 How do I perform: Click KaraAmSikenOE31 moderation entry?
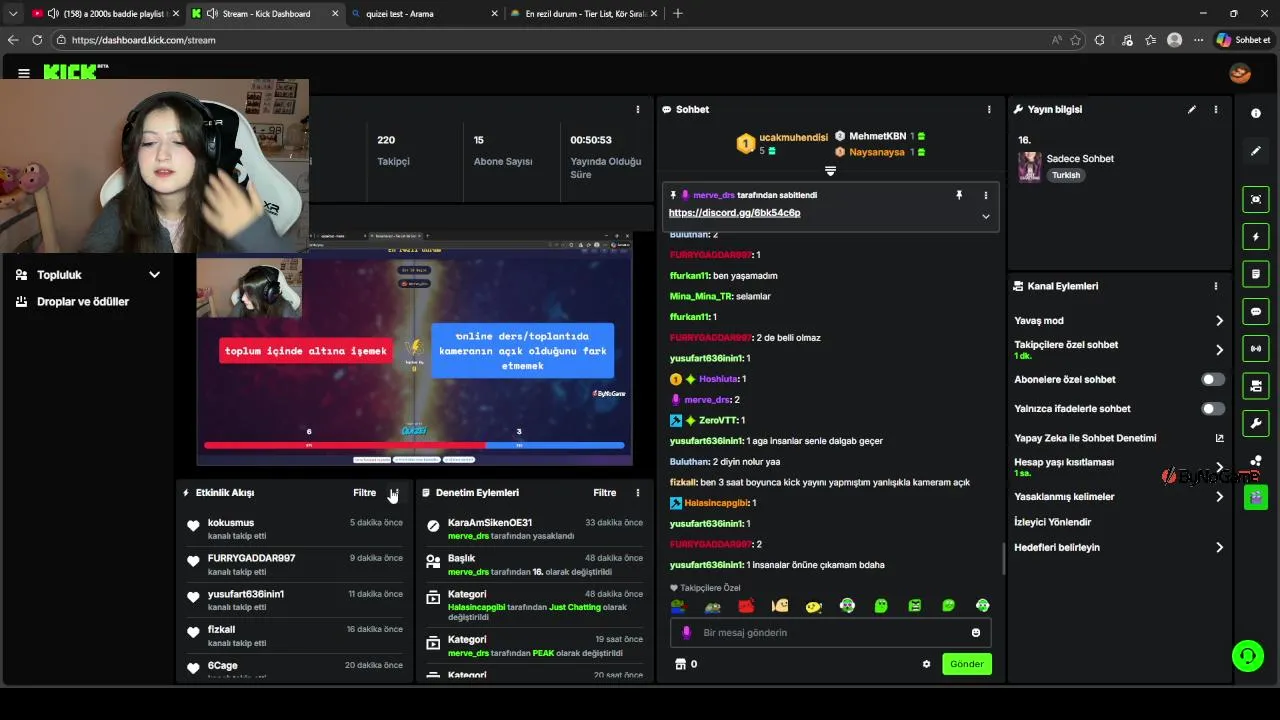coord(535,529)
